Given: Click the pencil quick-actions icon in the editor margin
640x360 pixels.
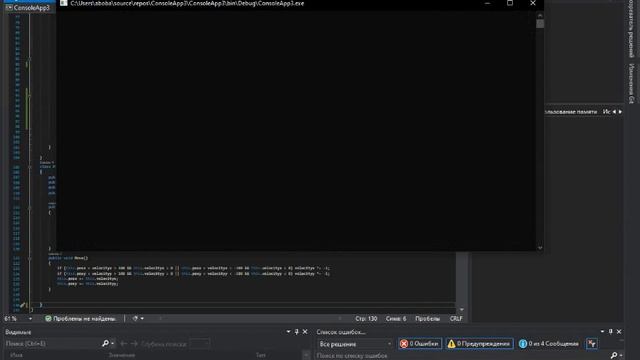Looking at the screenshot, I should (x=22, y=305).
